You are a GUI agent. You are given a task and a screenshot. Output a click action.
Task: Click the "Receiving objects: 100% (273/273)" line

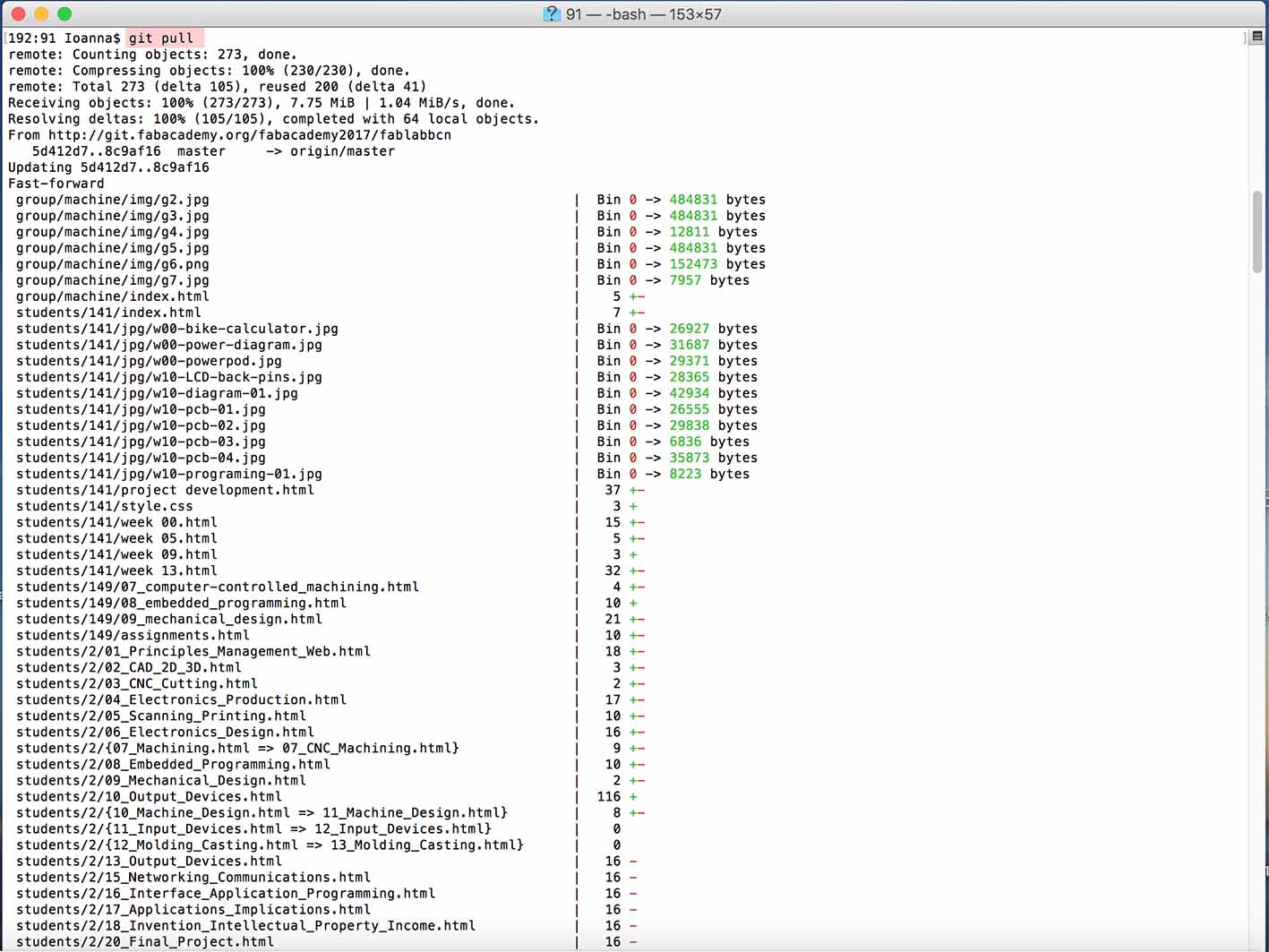261,102
